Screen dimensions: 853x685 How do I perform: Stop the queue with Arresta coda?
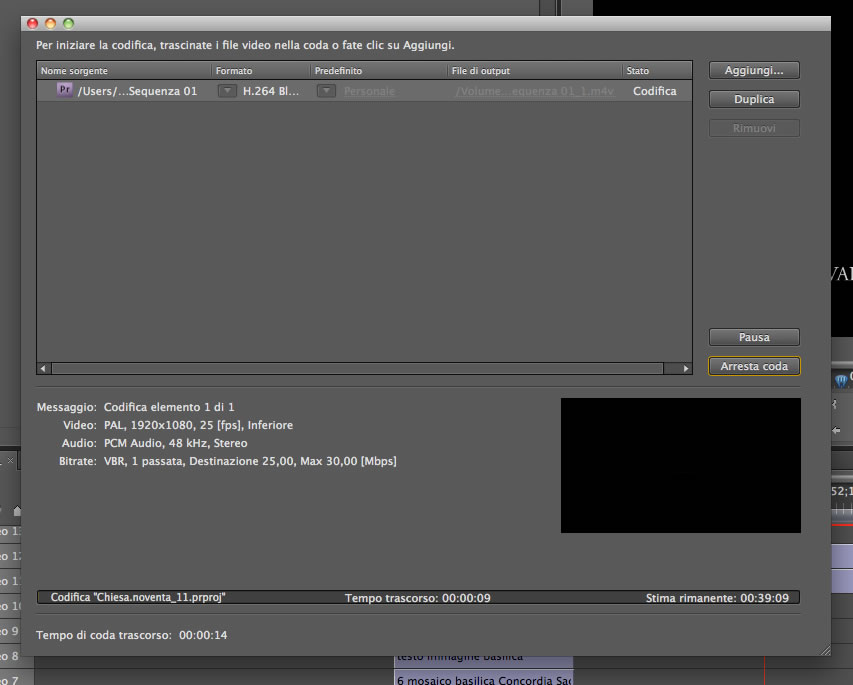[x=754, y=366]
